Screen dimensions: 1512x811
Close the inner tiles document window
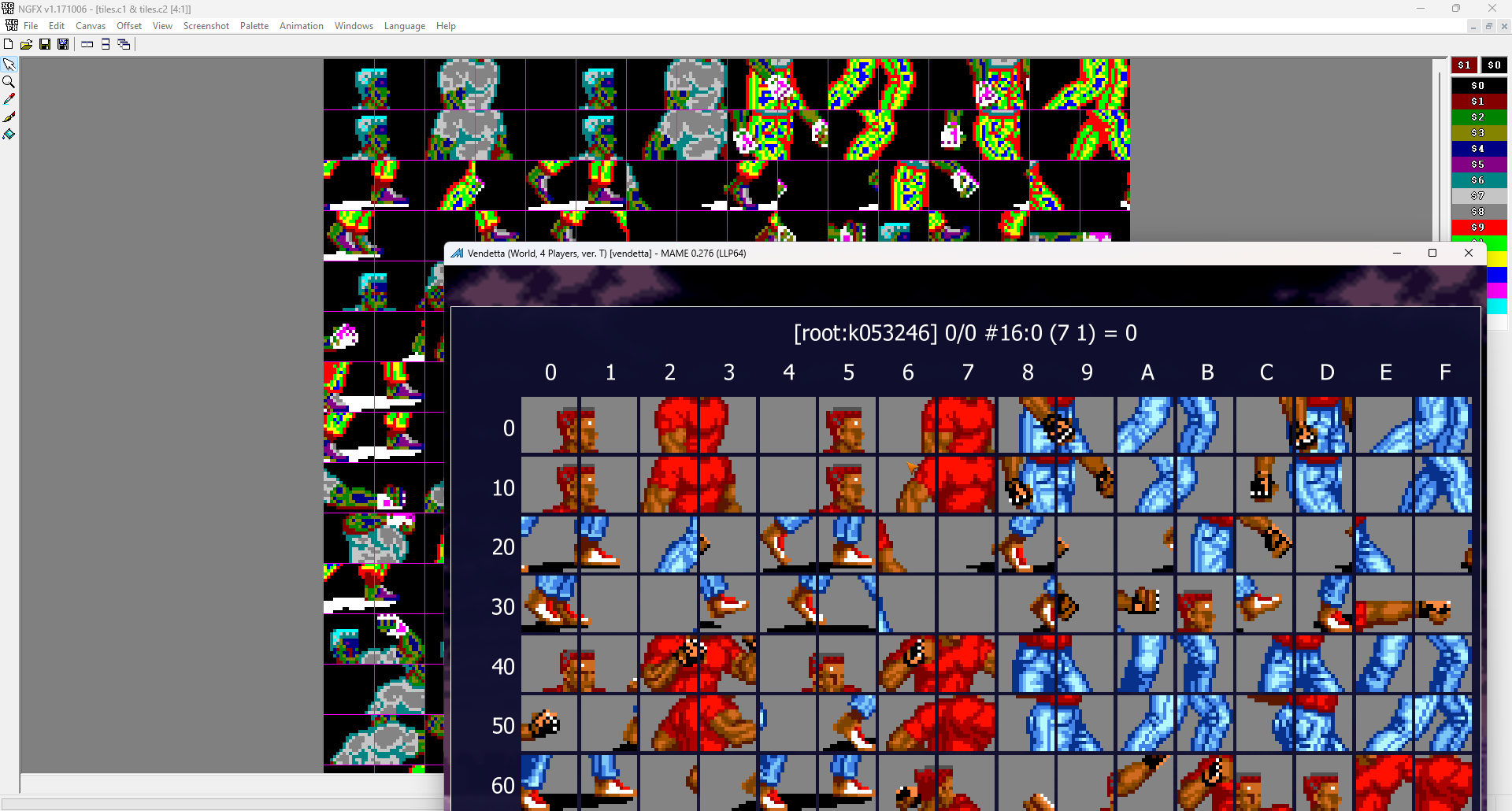pos(1504,27)
